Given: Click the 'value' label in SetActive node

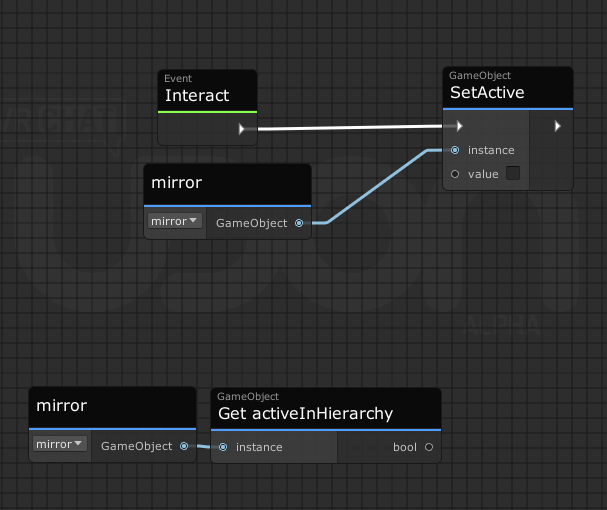Looking at the screenshot, I should 483,174.
